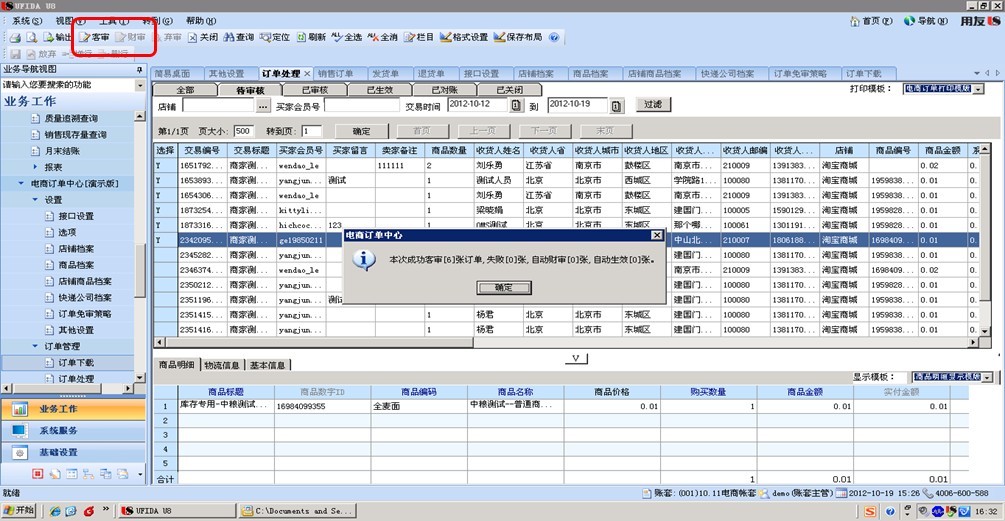Open print preview from the toolbar
The height and width of the screenshot is (521, 1005).
coord(31,38)
